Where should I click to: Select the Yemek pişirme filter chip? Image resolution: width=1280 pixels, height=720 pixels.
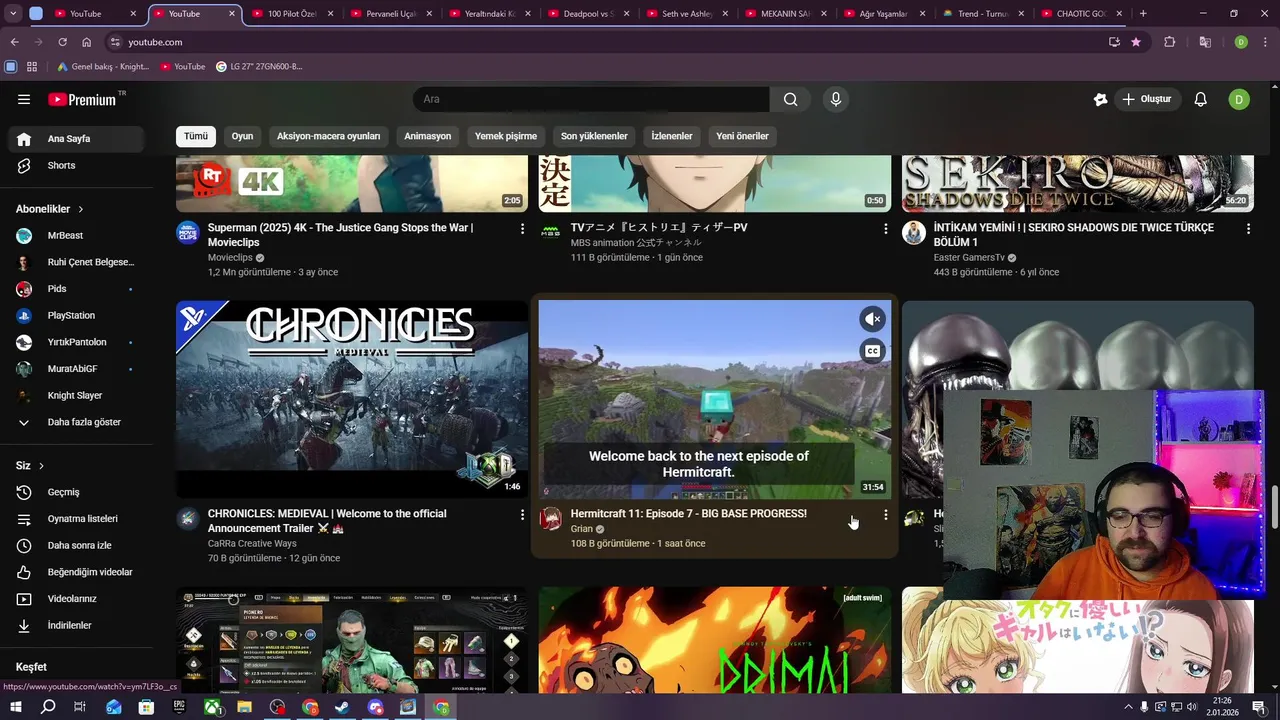[505, 136]
